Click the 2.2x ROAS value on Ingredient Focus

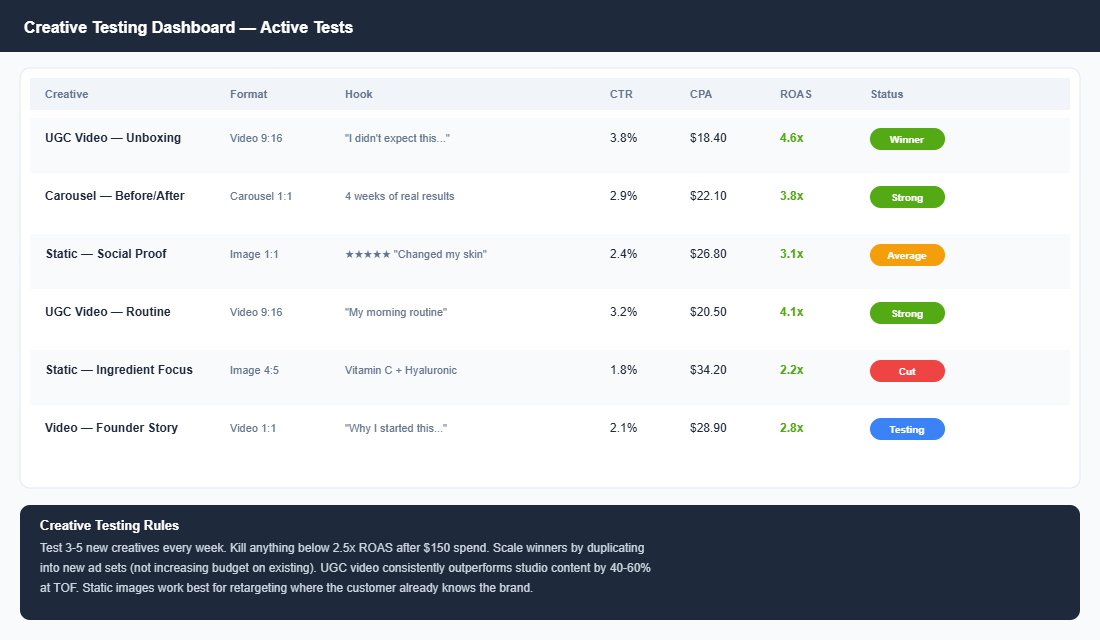click(x=791, y=370)
